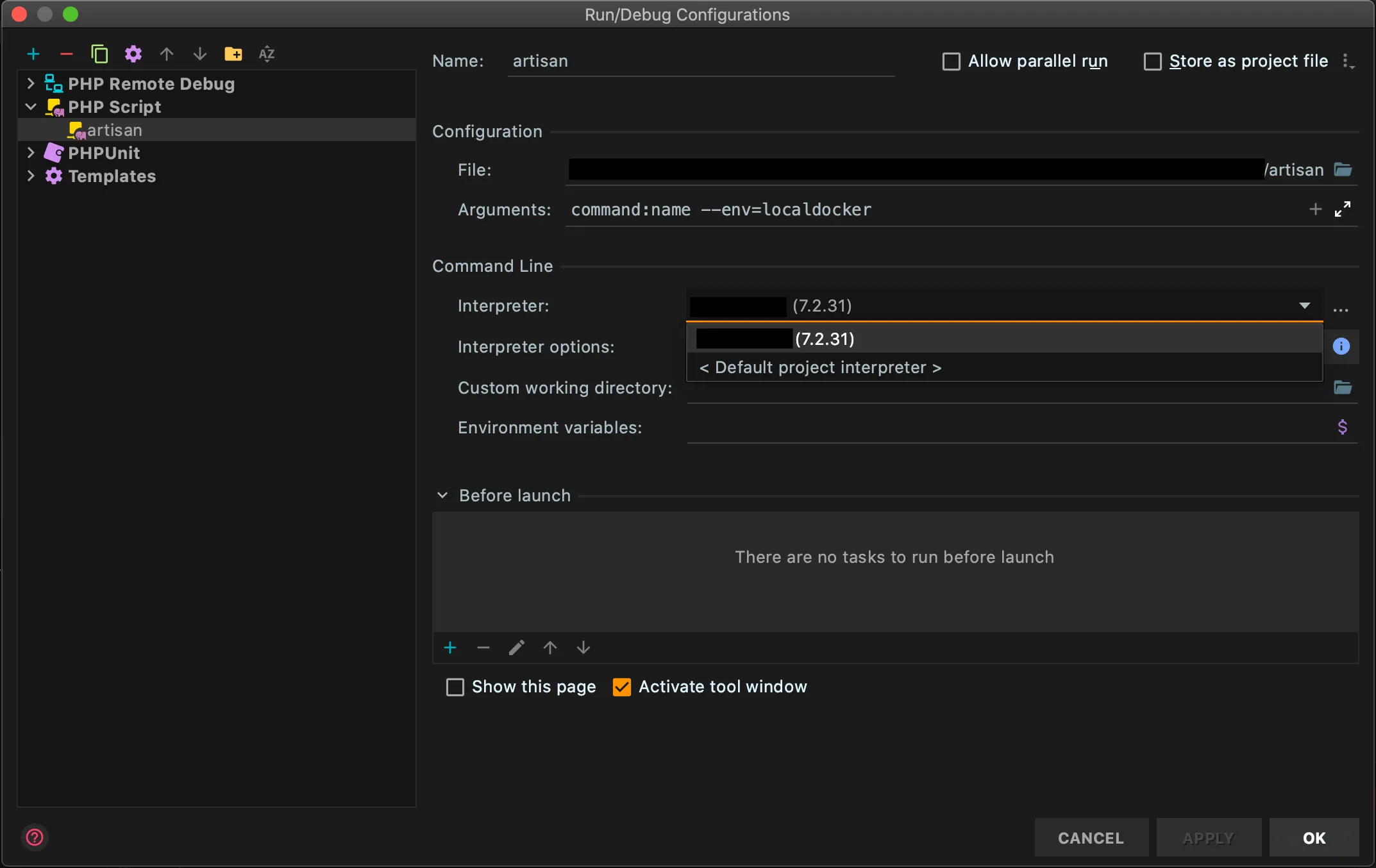Click the Remove Configuration minus icon
The width and height of the screenshot is (1376, 868).
coord(67,54)
